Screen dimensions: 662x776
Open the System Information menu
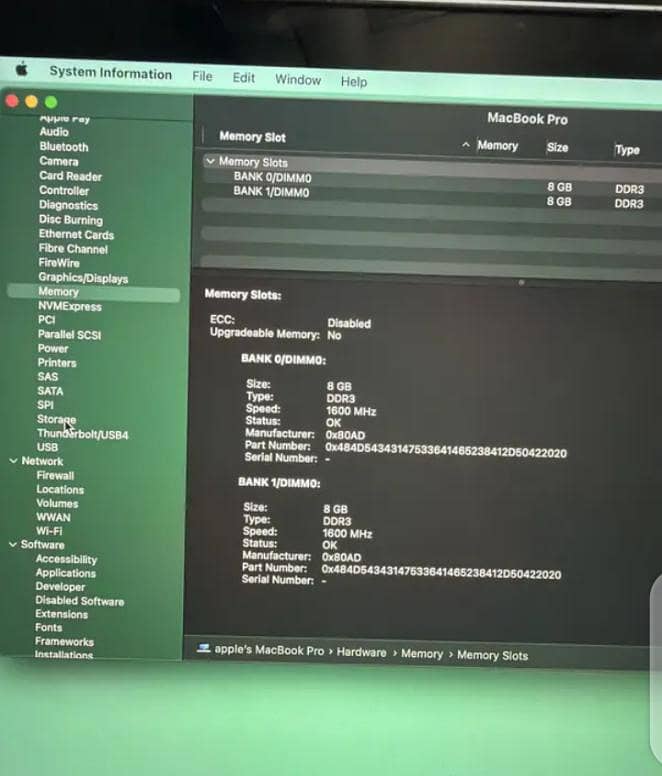coord(110,73)
